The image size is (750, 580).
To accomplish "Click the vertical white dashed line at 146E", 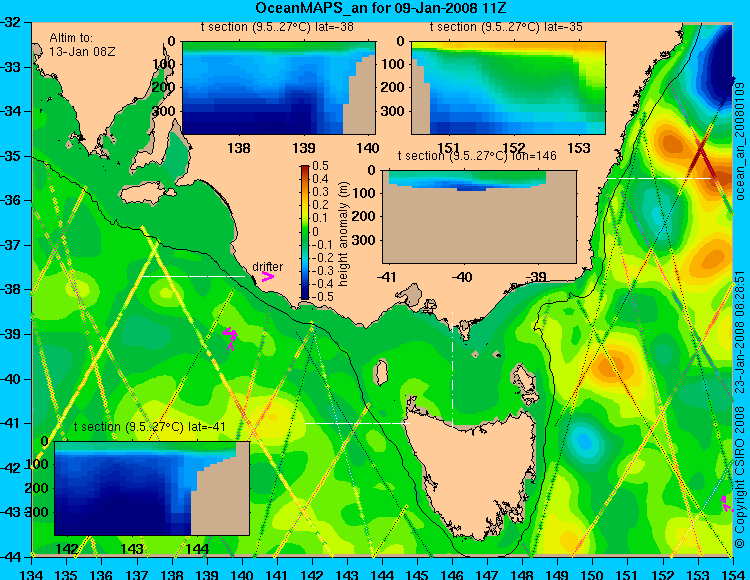I will click(452, 369).
